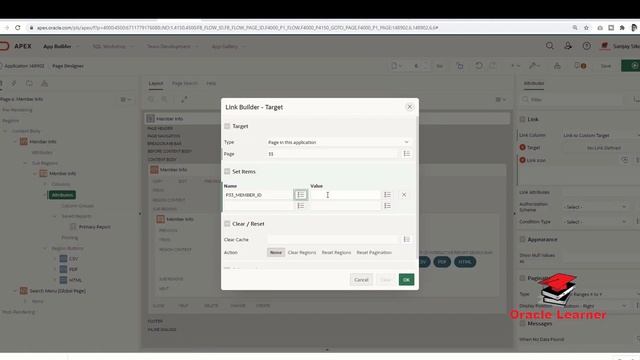Open administration user icon in header

pyautogui.click(x=568, y=46)
